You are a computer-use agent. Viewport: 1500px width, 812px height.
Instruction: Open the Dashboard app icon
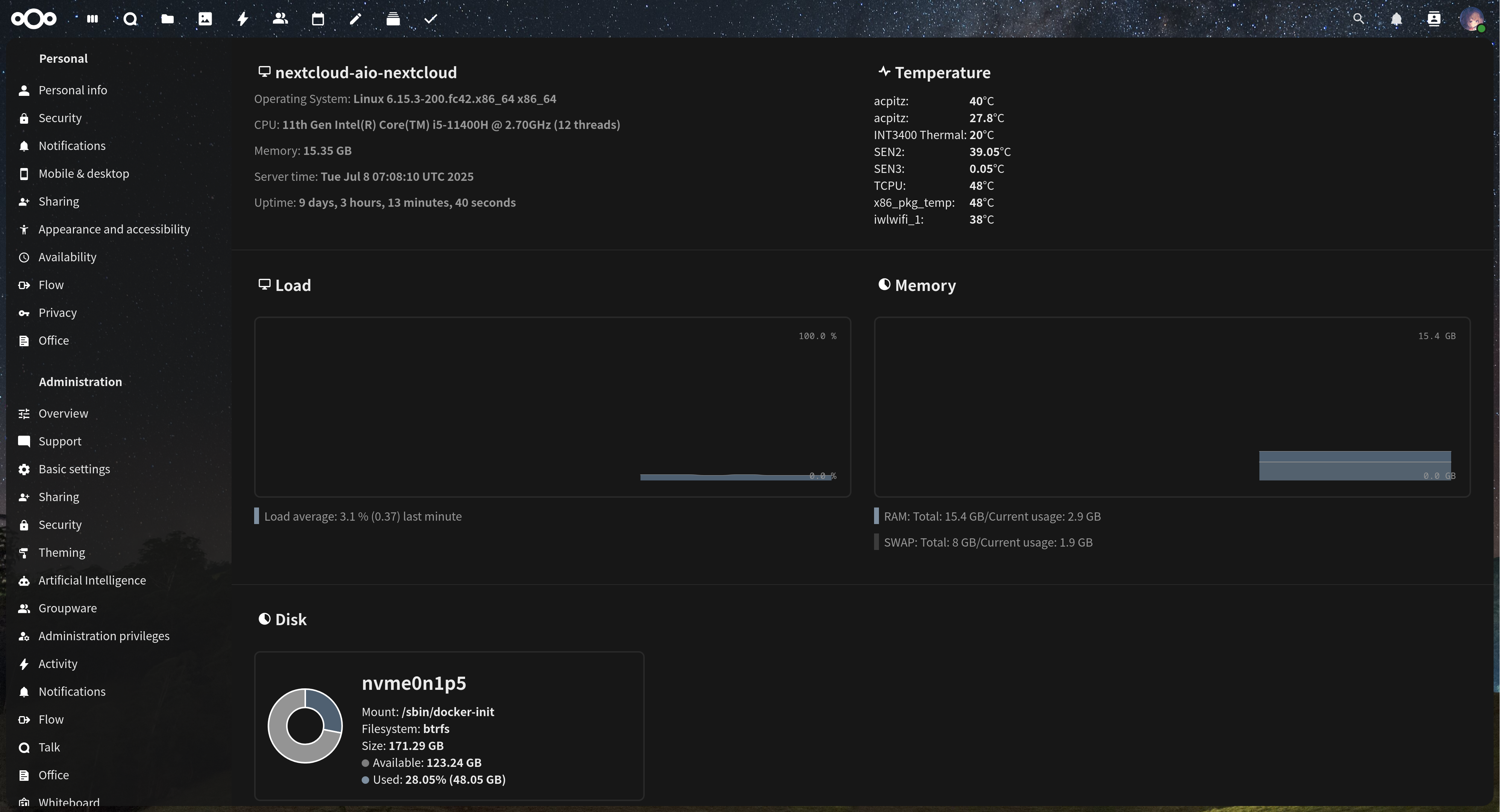click(92, 19)
